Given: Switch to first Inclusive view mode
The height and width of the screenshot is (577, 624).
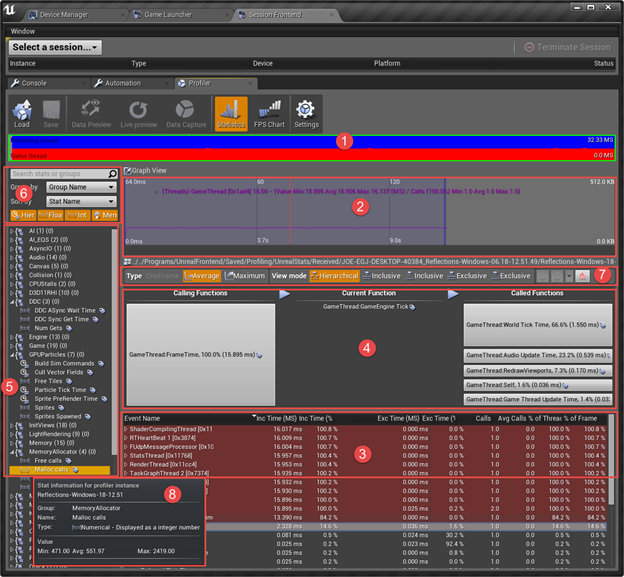Looking at the screenshot, I should coord(382,276).
